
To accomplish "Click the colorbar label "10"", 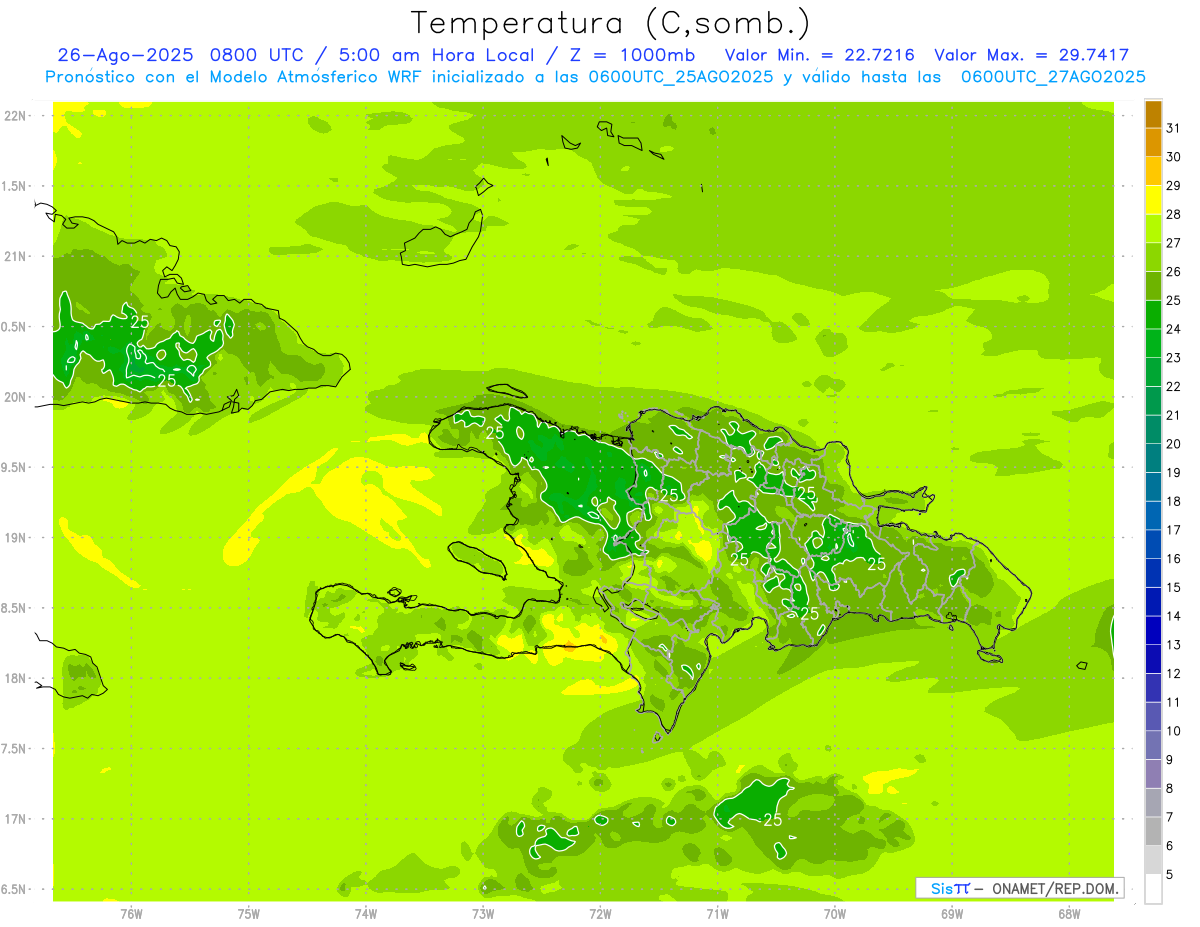I will click(1173, 731).
